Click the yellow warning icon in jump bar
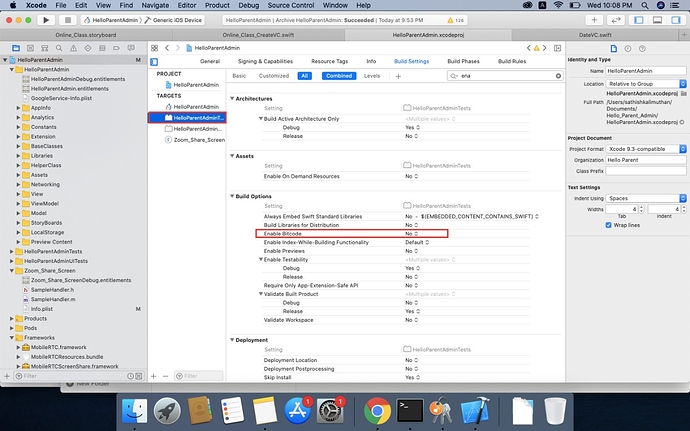Viewport: 690px width, 431px height. pos(536,48)
